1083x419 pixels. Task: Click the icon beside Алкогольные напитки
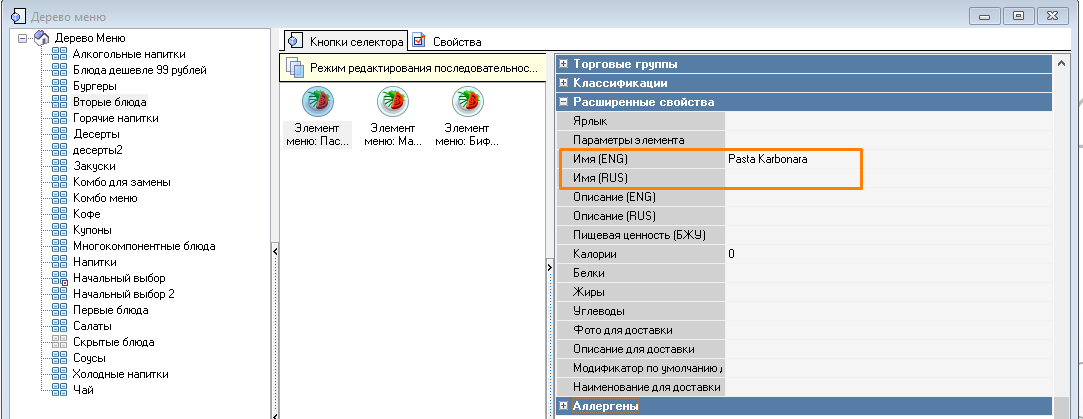[59, 54]
